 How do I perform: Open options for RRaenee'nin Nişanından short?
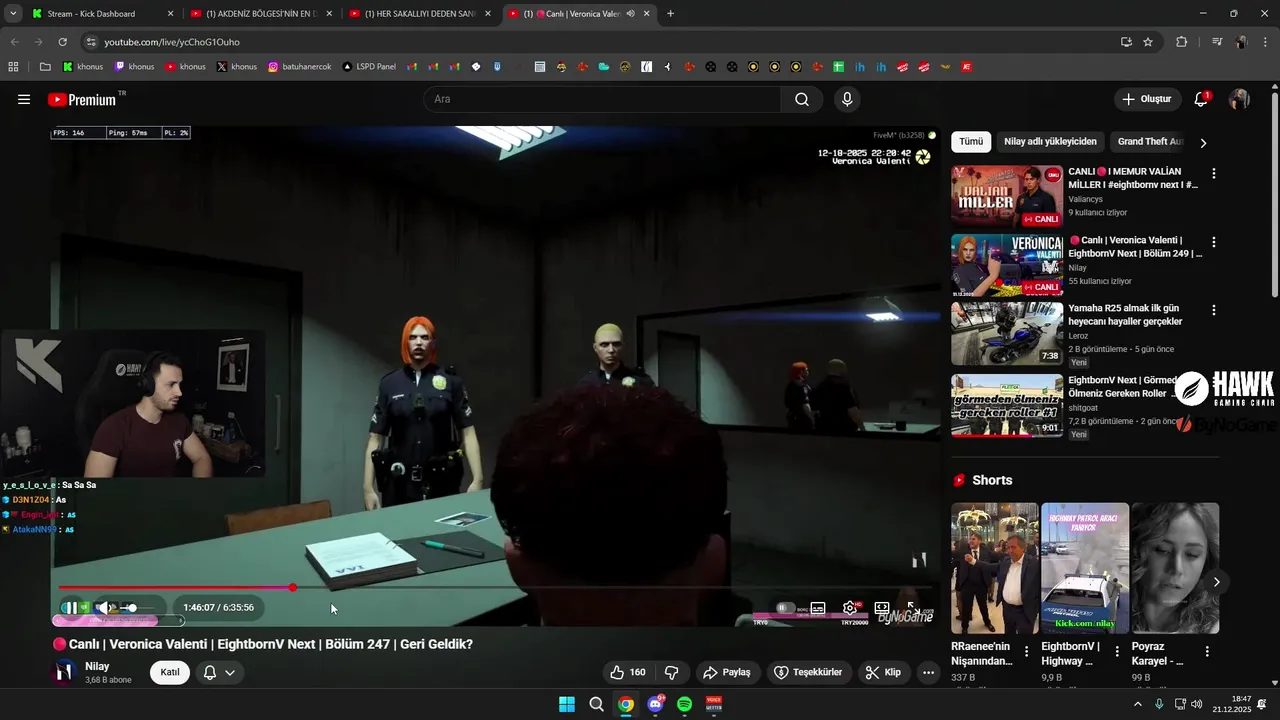click(1027, 651)
